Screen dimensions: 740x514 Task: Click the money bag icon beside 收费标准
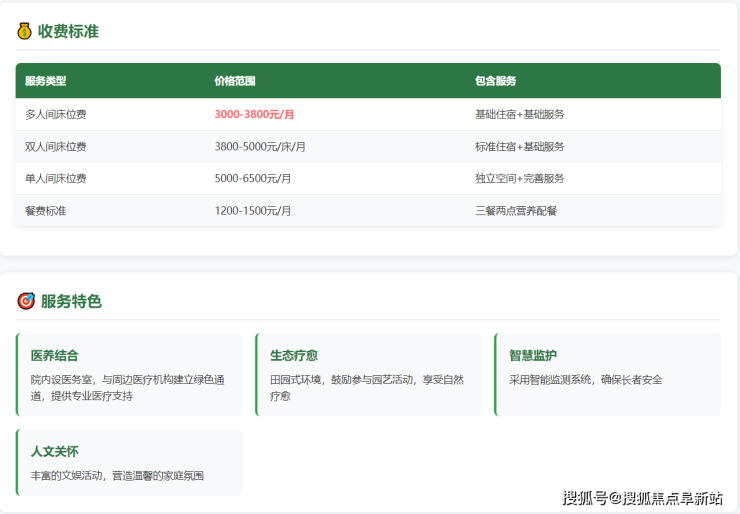[x=24, y=31]
